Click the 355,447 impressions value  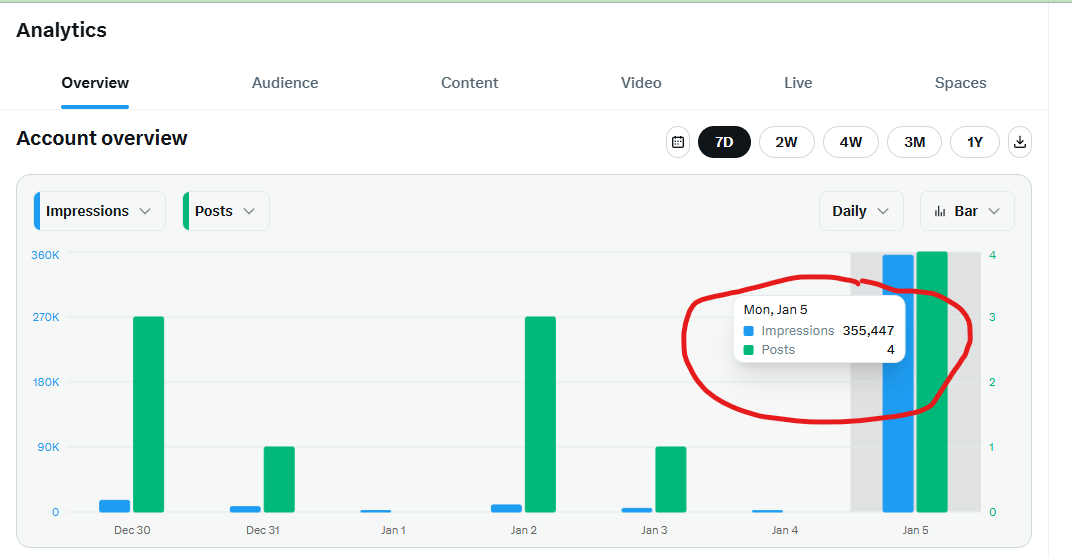coord(868,331)
